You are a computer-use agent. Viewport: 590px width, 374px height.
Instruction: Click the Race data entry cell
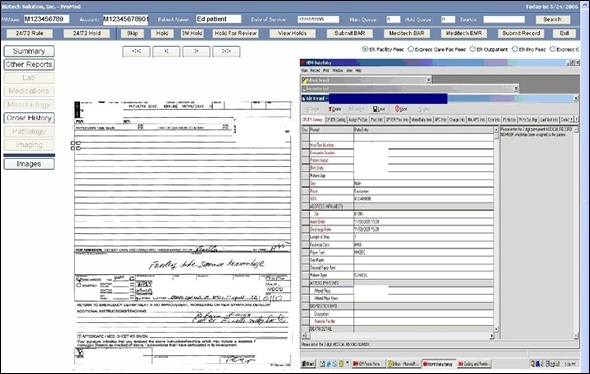(x=423, y=191)
